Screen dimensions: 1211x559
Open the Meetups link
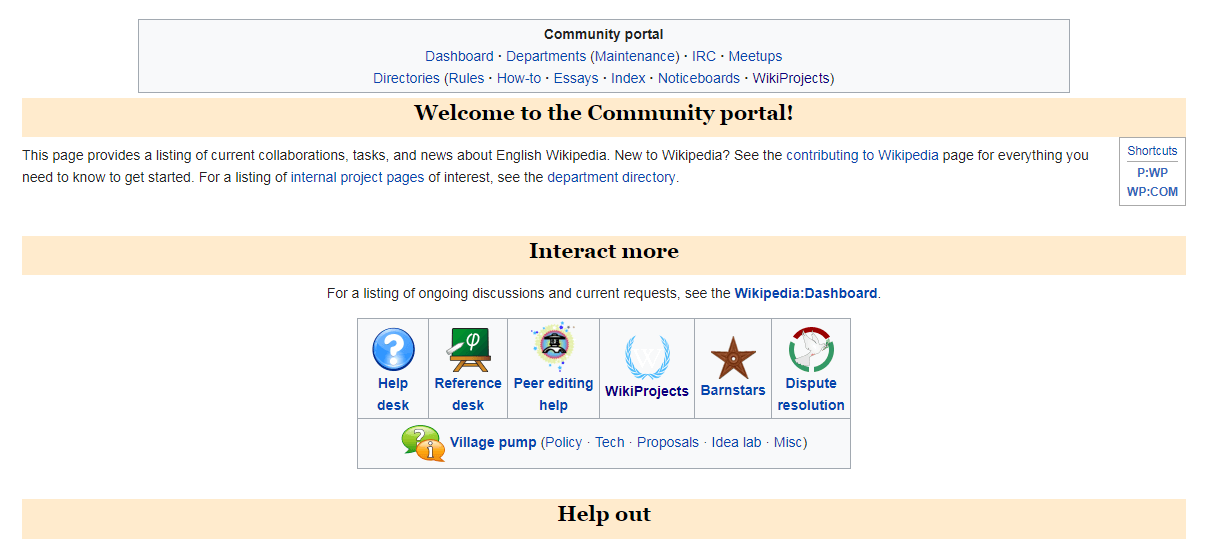point(755,56)
